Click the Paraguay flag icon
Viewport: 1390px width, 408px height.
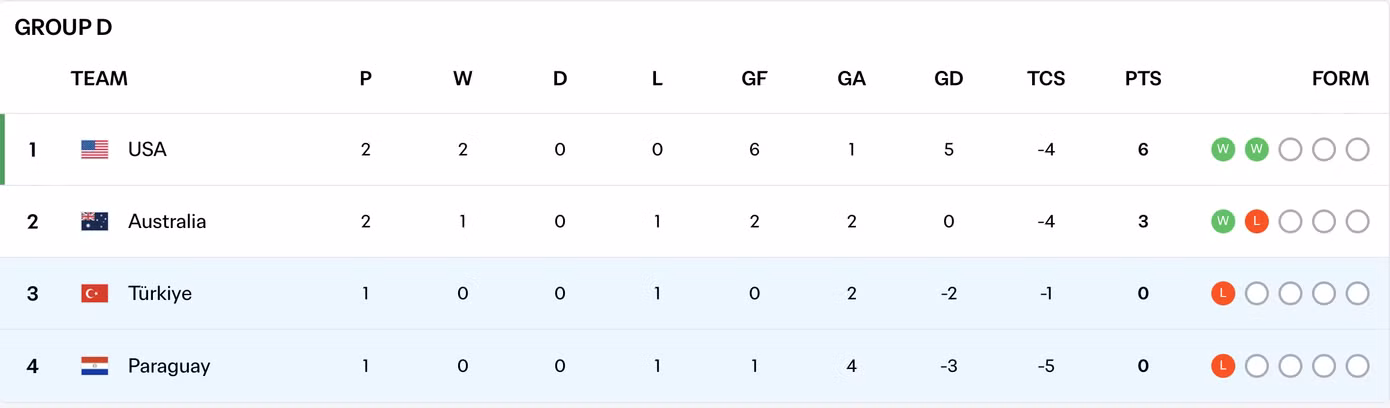click(95, 366)
